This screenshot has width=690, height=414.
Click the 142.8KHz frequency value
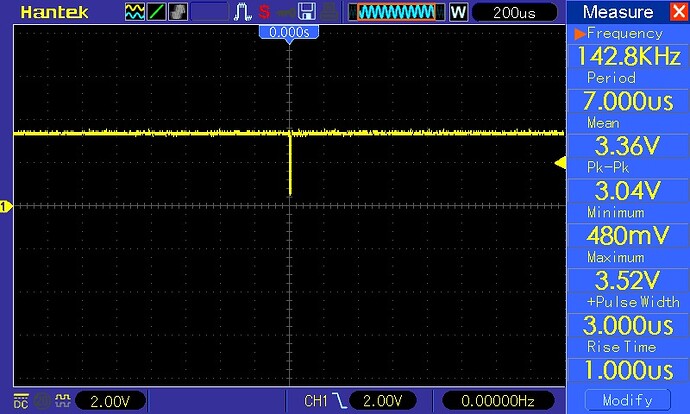628,56
